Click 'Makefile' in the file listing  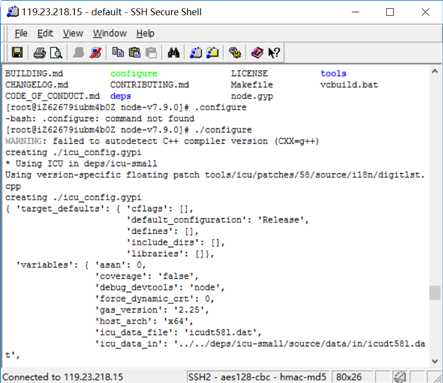point(252,85)
